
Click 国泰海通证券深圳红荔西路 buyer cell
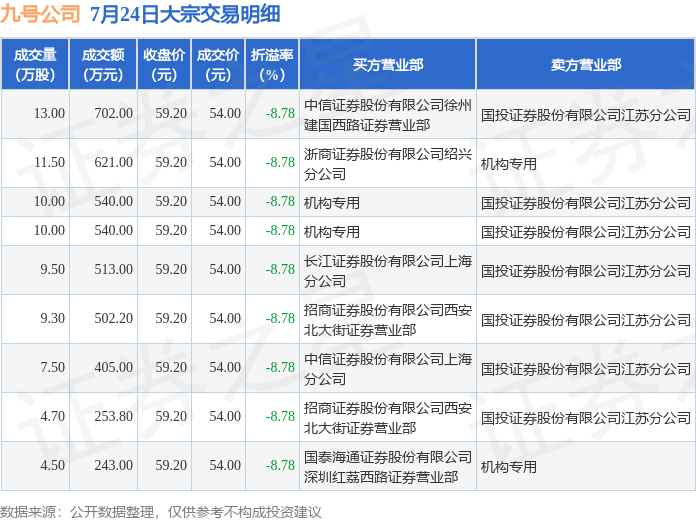388,467
